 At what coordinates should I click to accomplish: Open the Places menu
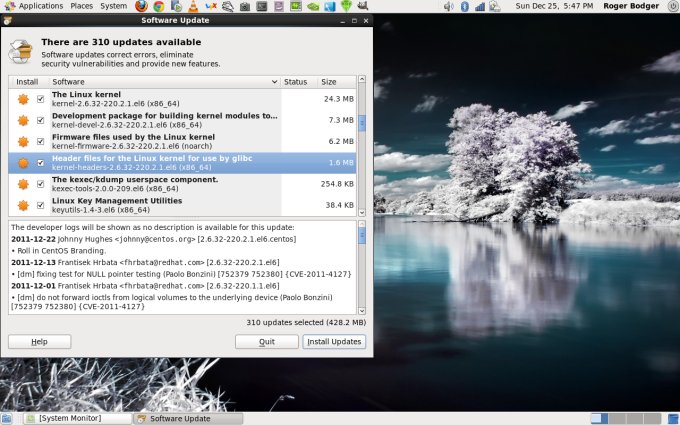[x=82, y=6]
